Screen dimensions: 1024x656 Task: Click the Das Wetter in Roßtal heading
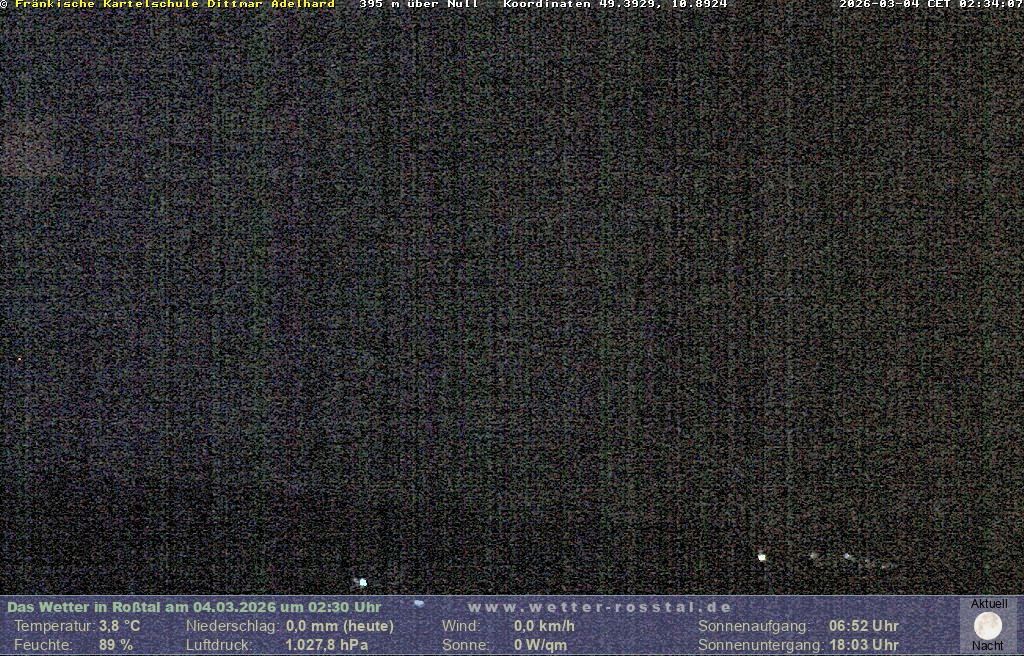click(194, 607)
